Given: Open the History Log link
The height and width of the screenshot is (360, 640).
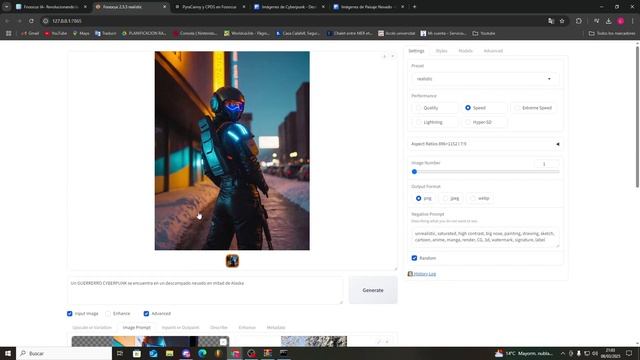Looking at the screenshot, I should coord(424,274).
